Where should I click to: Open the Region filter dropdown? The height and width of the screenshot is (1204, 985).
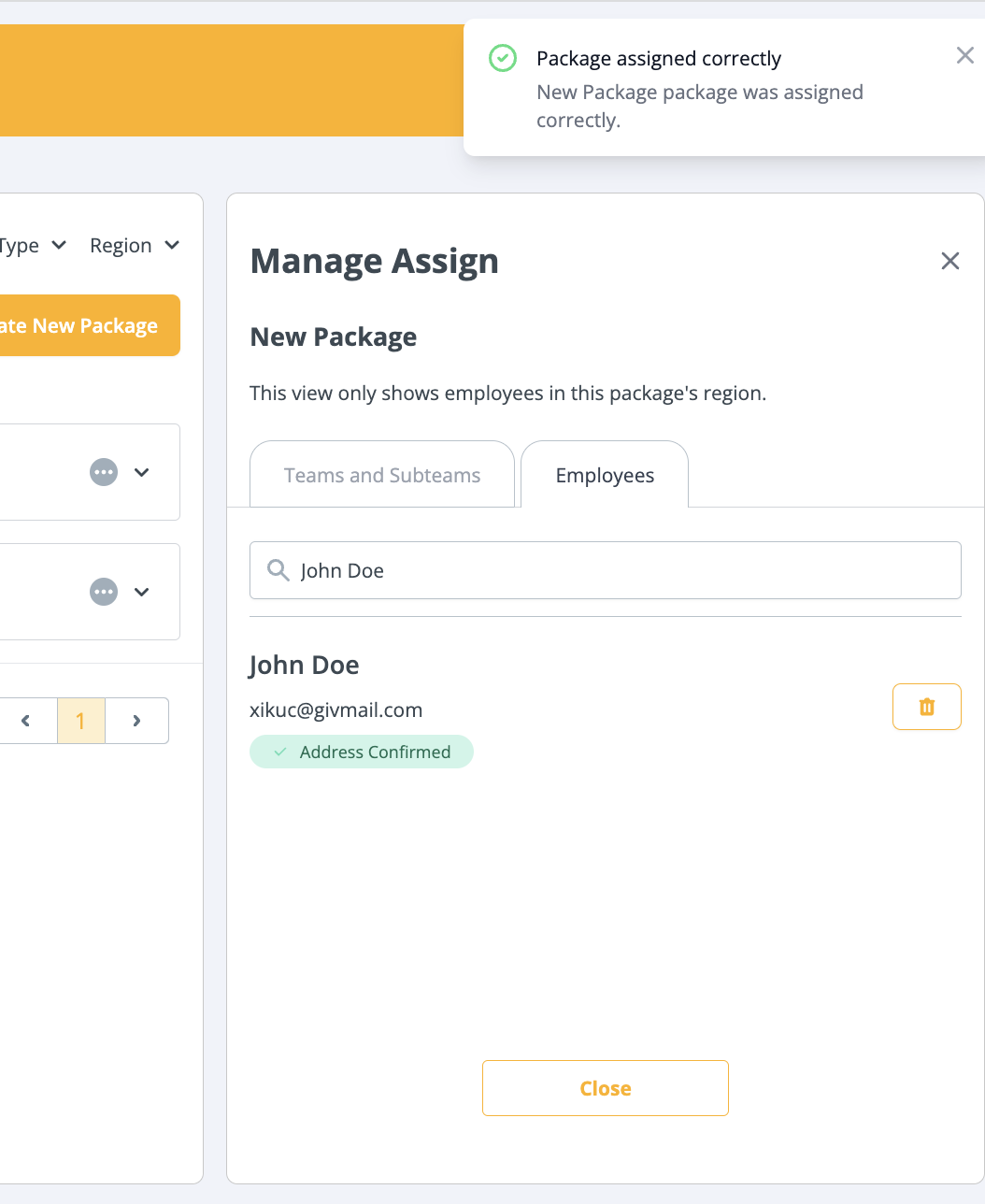point(135,245)
